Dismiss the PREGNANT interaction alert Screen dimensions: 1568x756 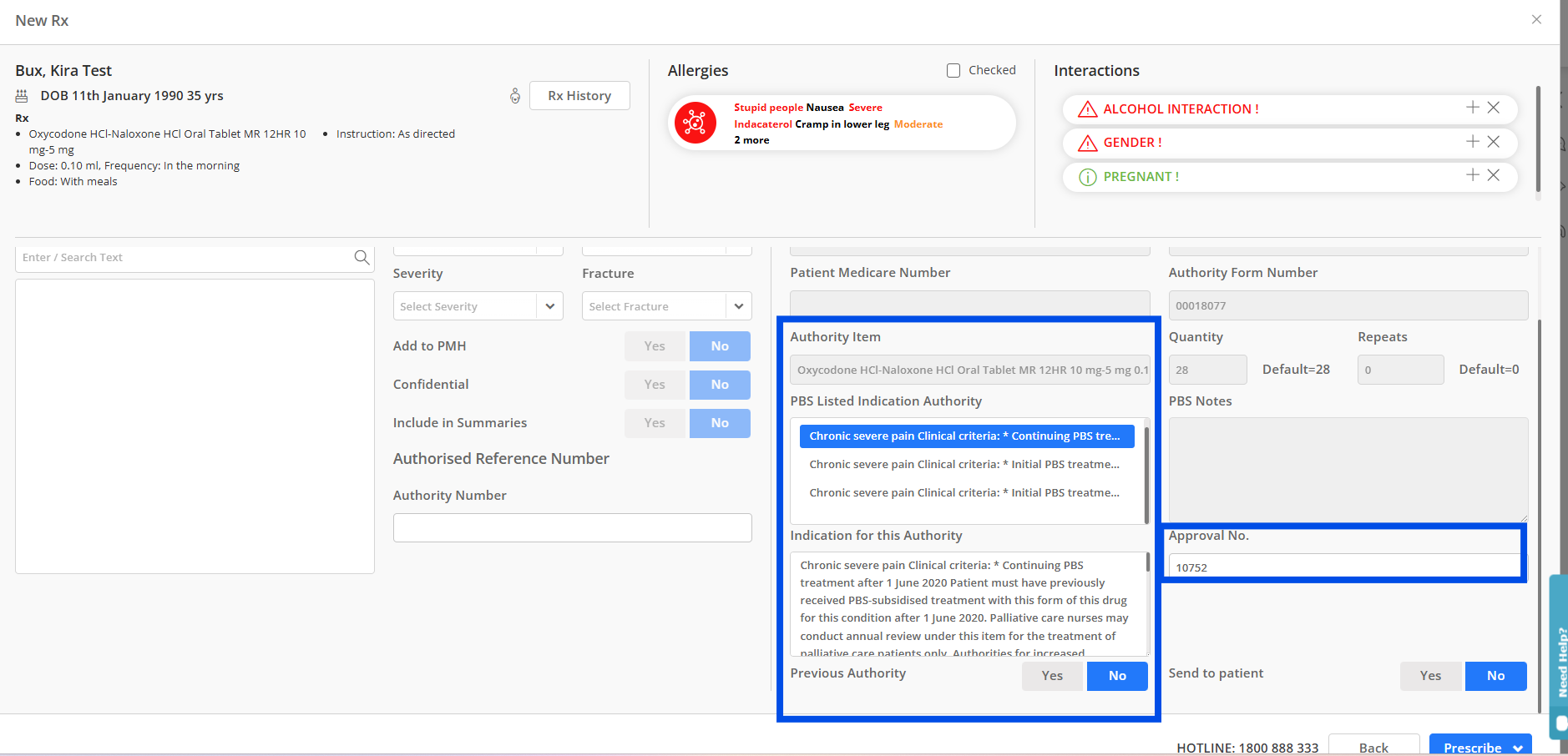coord(1494,175)
